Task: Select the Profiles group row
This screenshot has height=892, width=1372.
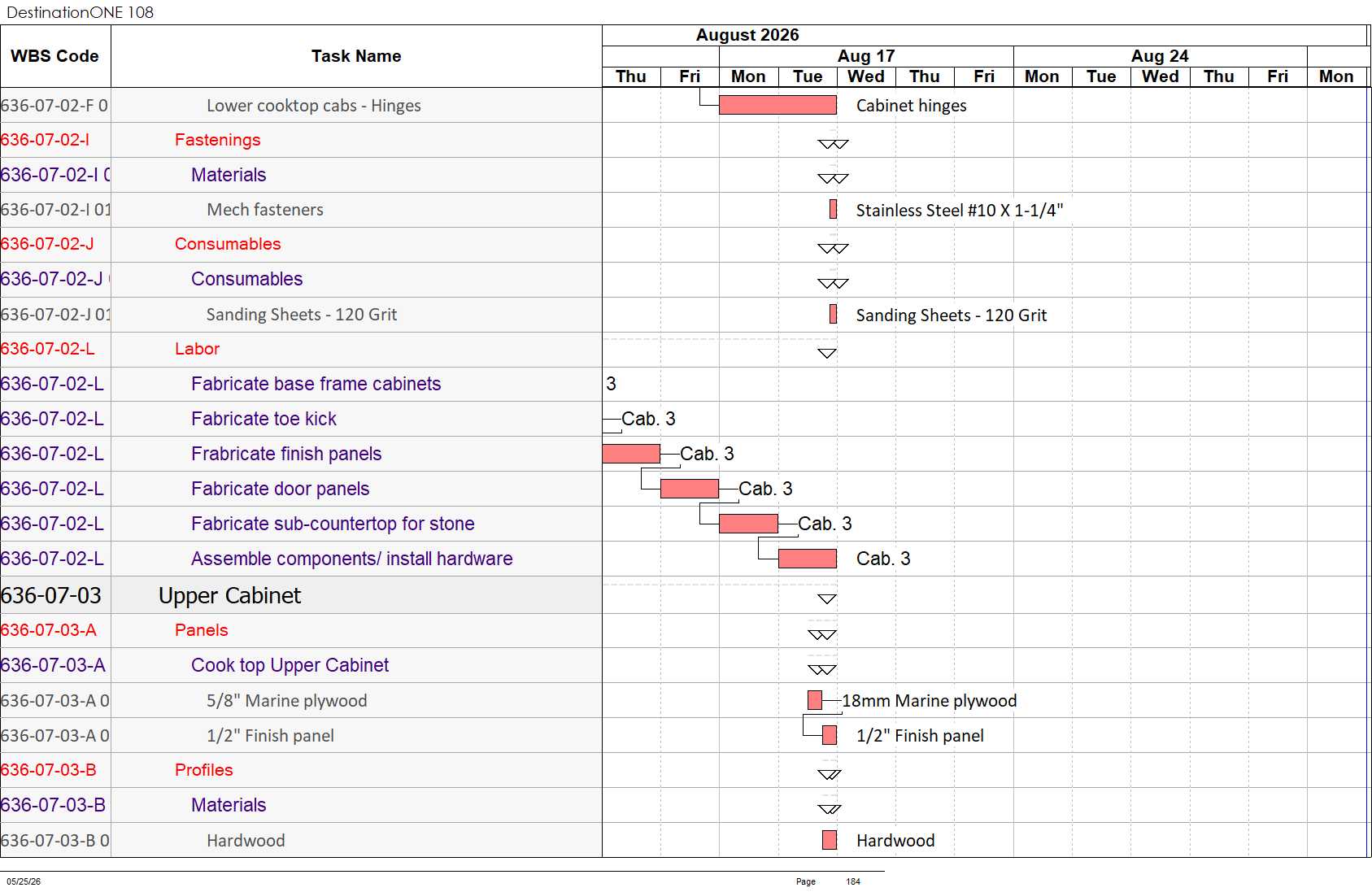Action: [301, 770]
